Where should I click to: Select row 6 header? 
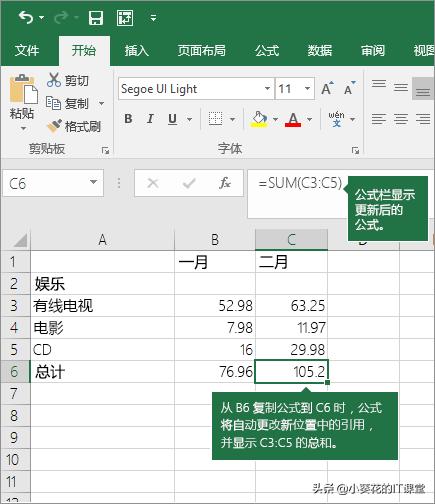click(15, 371)
